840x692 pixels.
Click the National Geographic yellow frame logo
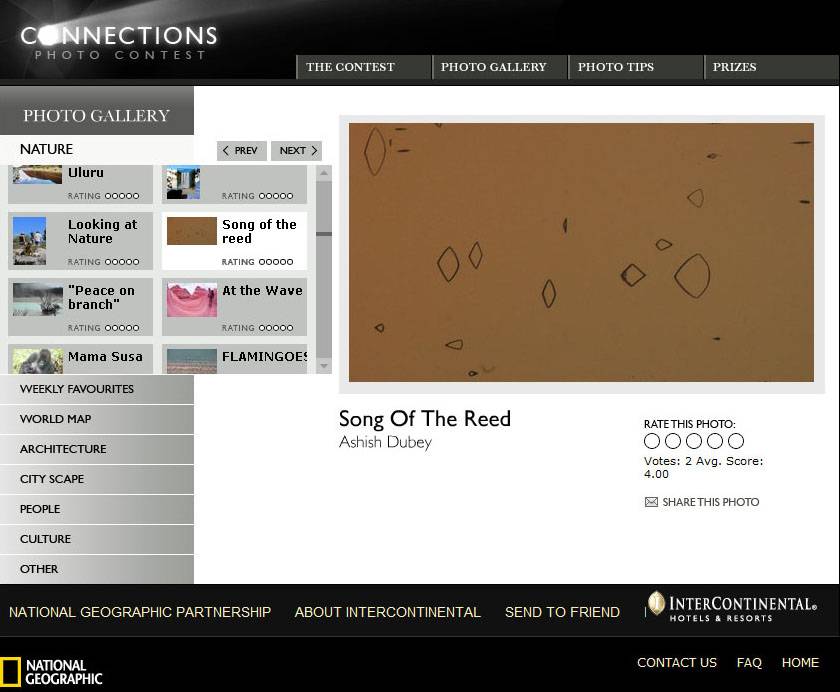coord(10,672)
